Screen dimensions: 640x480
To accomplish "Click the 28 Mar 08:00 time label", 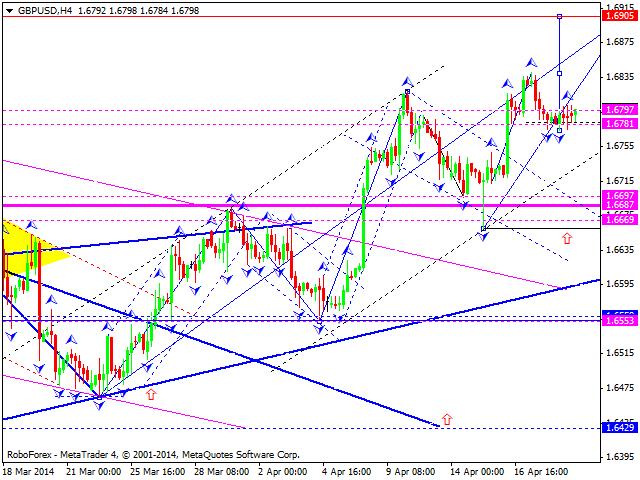I will click(x=222, y=472).
